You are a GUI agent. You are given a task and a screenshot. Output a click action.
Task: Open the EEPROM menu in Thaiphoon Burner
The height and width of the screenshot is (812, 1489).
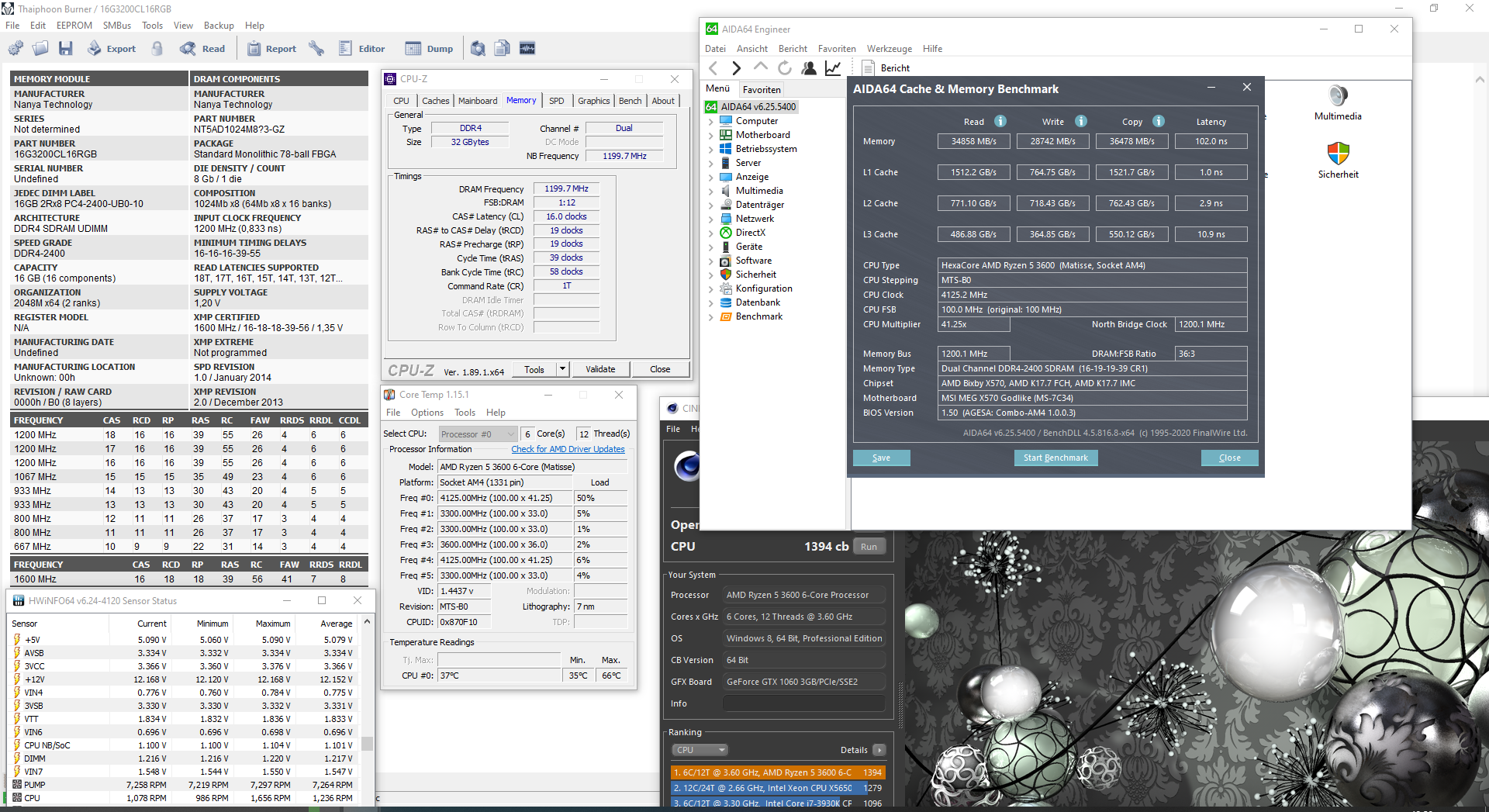[74, 26]
